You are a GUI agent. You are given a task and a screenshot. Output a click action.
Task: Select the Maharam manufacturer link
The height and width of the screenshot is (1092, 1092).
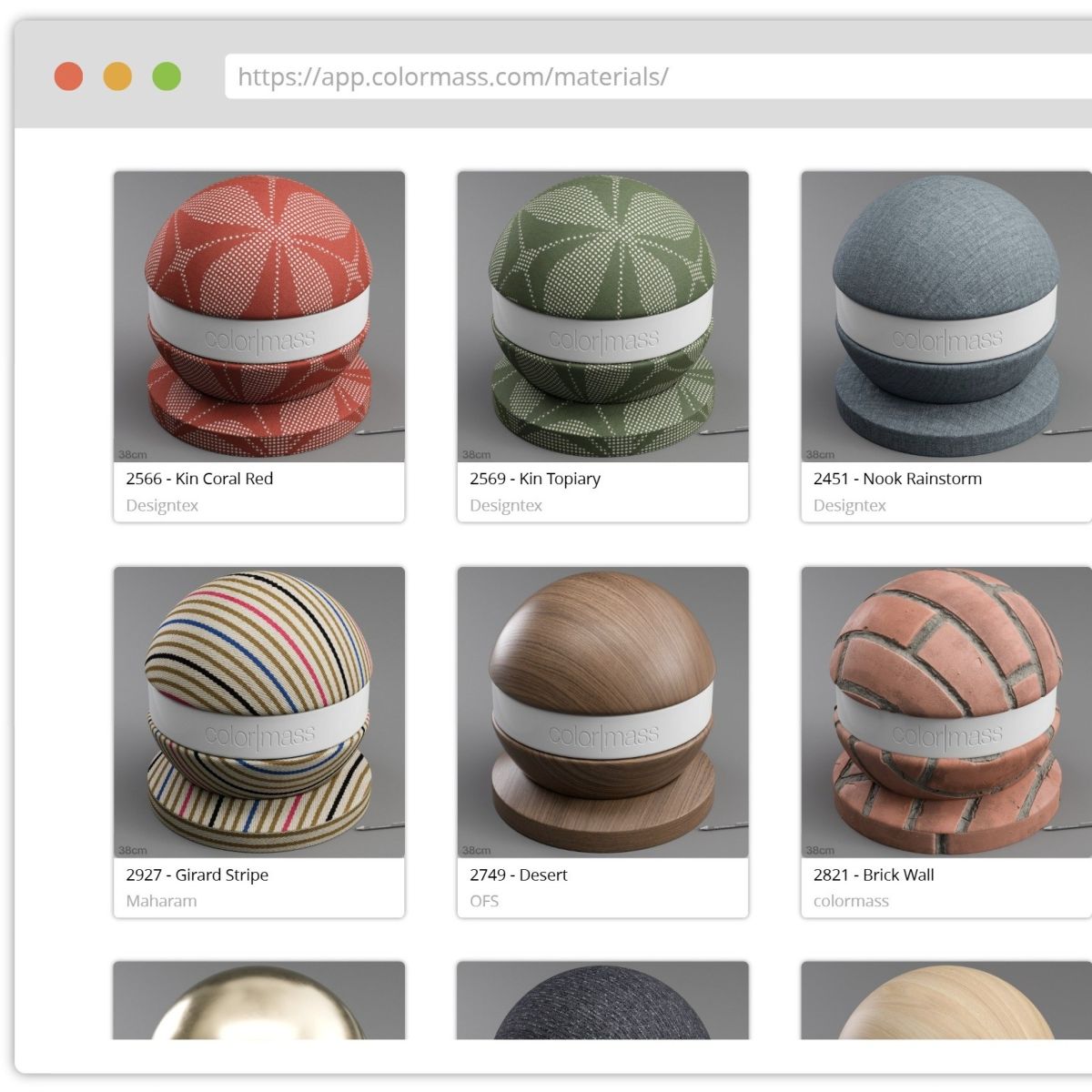(161, 901)
